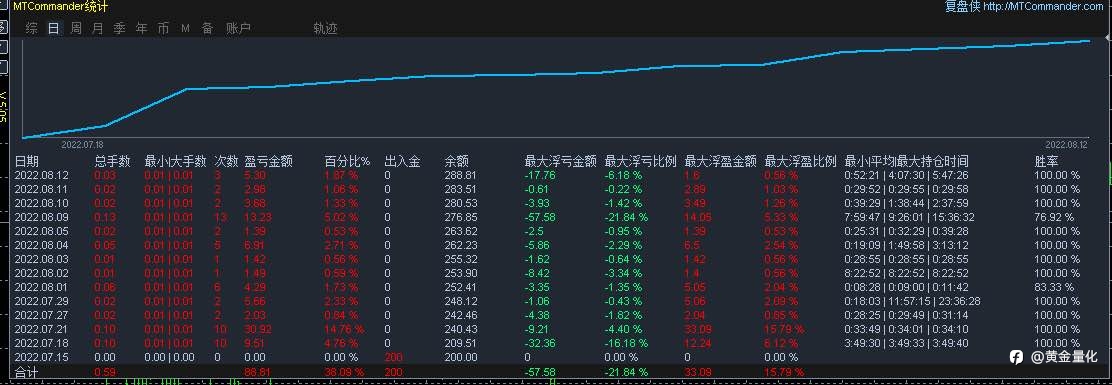Select the 日 daily statistics tab
The width and height of the screenshot is (1112, 385).
point(54,28)
